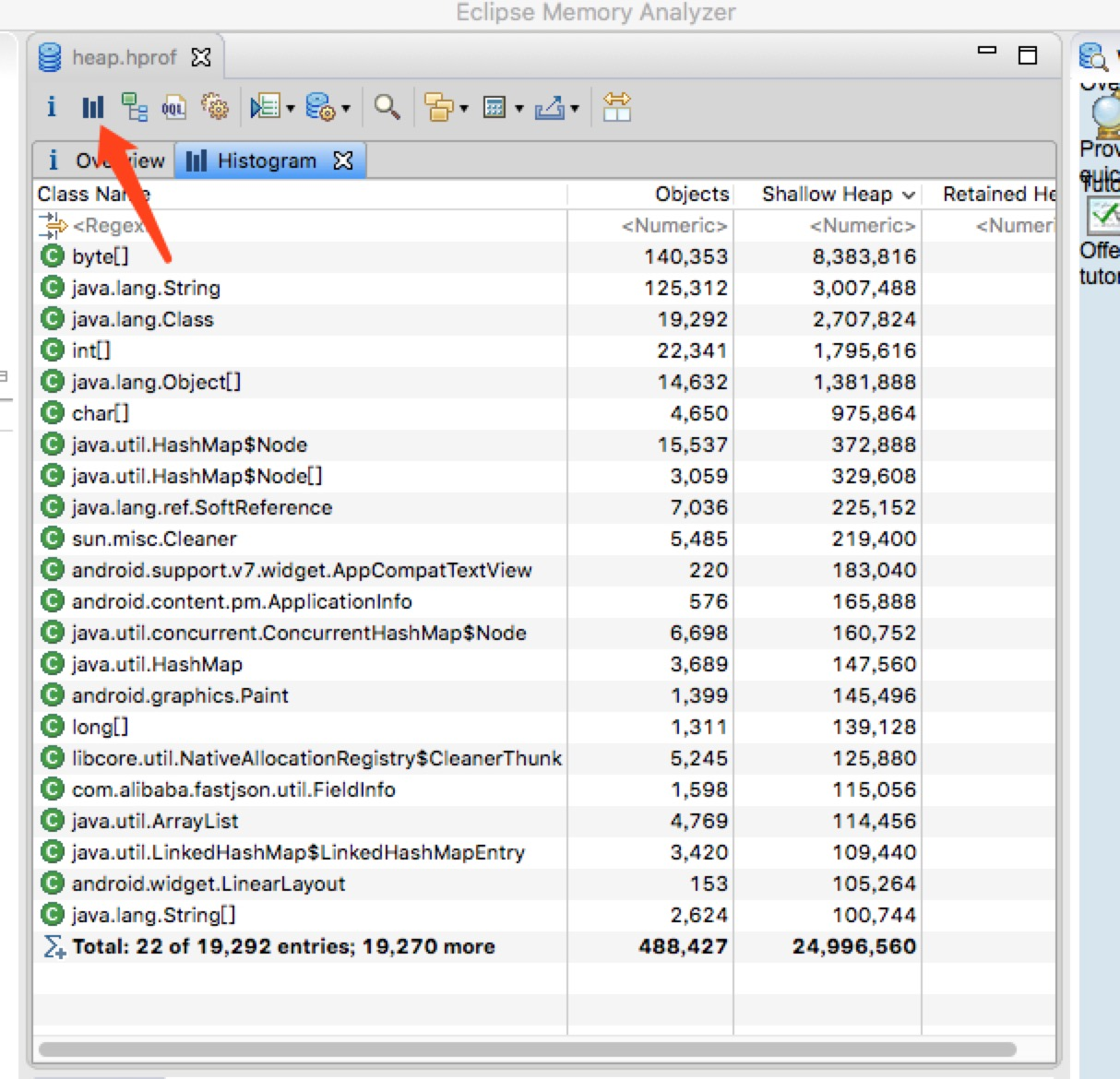Select the java.util.ArrayList row
The image size is (1120, 1079).
[x=544, y=821]
